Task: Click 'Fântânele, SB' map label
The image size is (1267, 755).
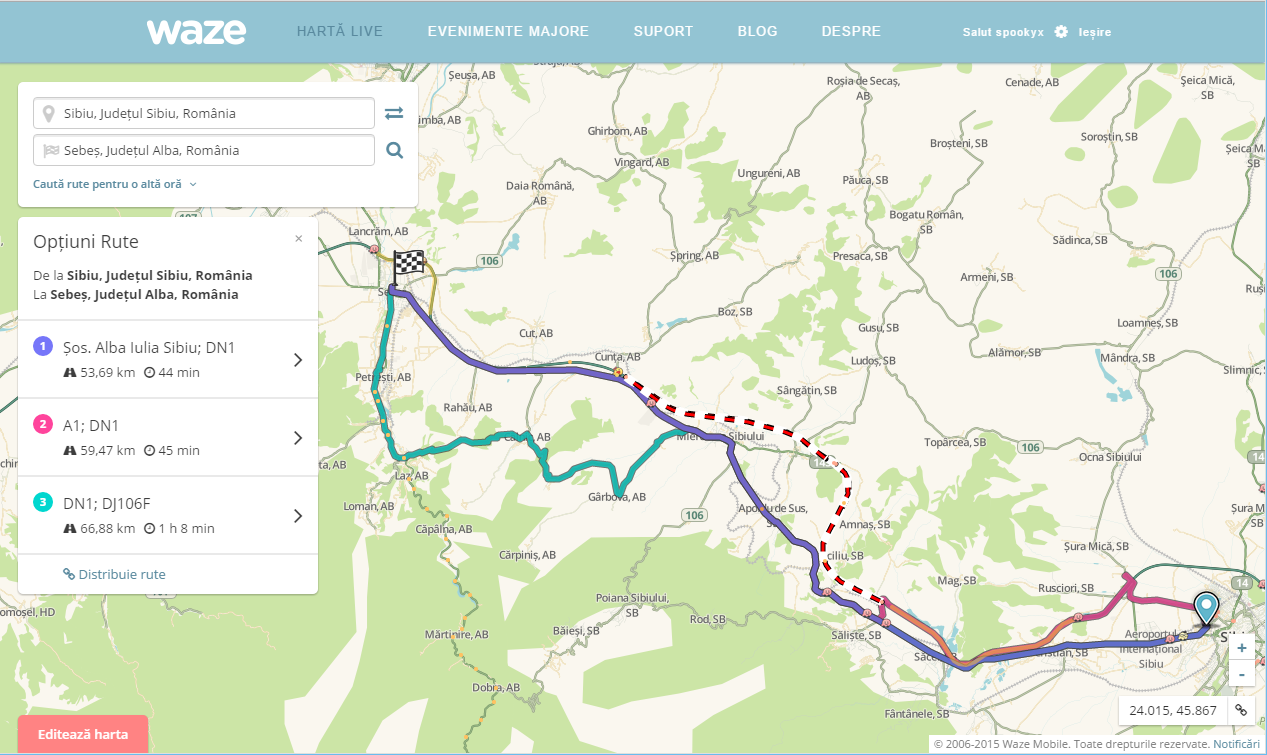Action: point(916,715)
